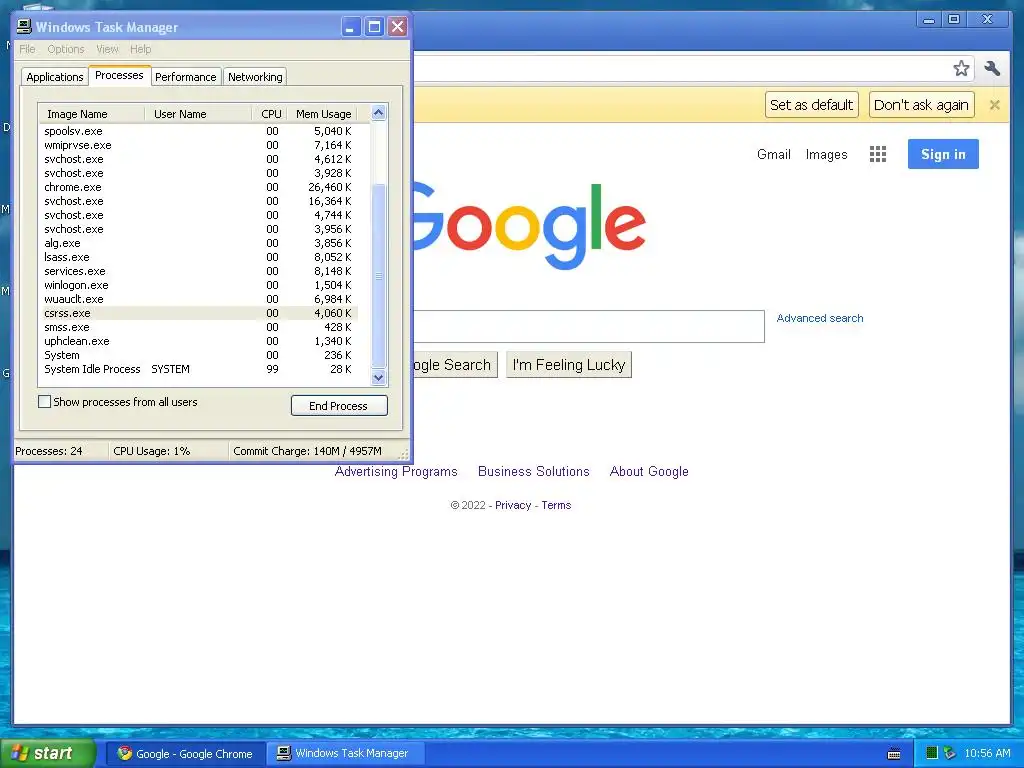
Task: Click Commit Charge status bar entry
Action: point(307,451)
